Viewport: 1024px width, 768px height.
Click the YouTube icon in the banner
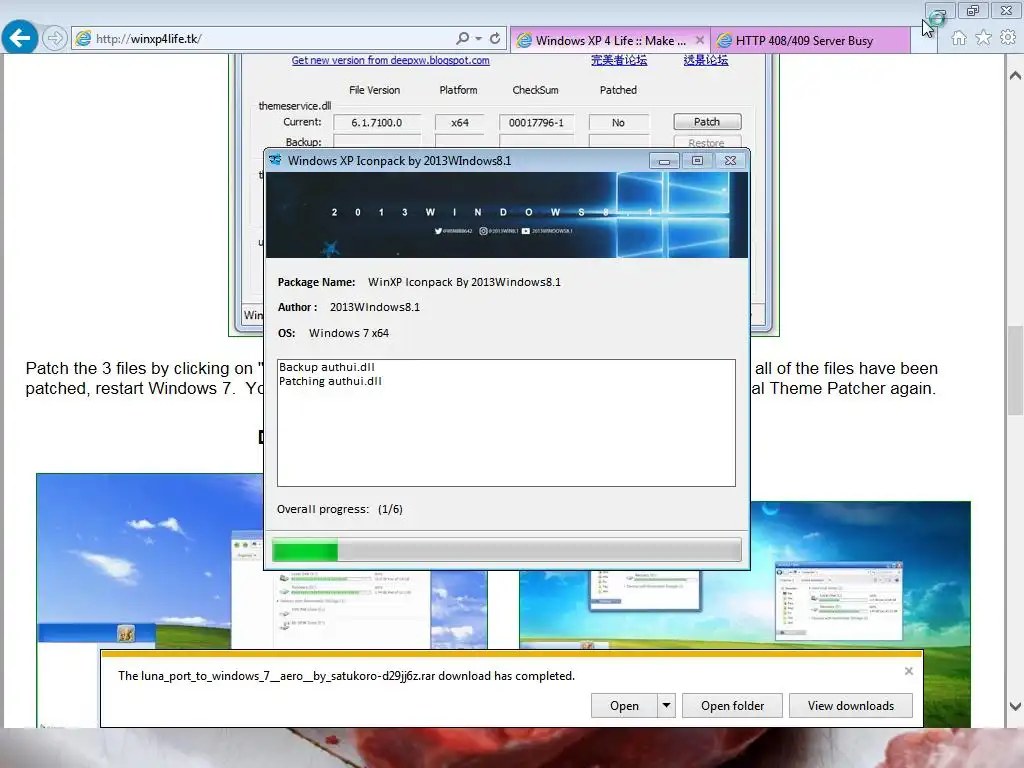click(x=526, y=231)
